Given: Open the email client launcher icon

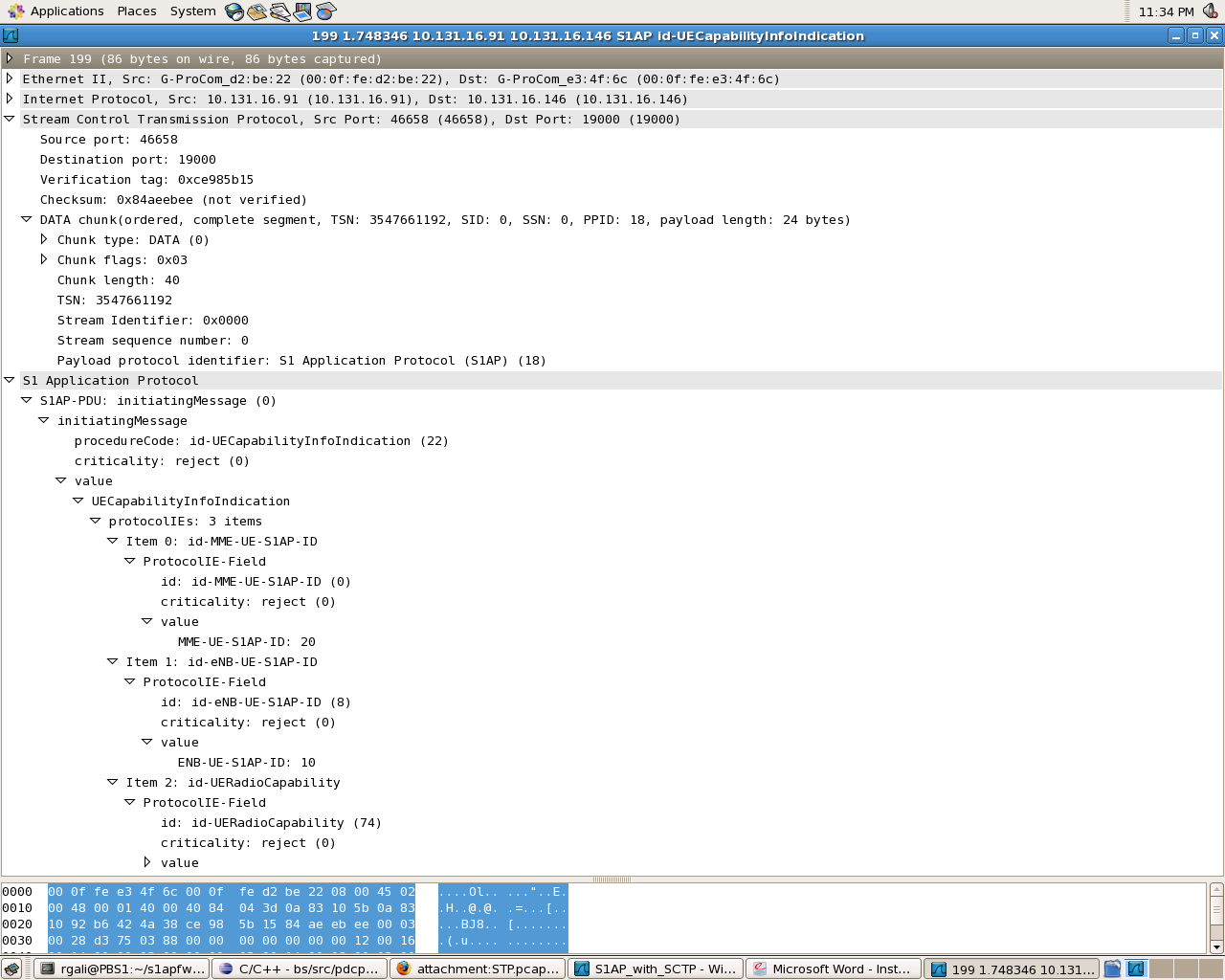Looking at the screenshot, I should 256,11.
